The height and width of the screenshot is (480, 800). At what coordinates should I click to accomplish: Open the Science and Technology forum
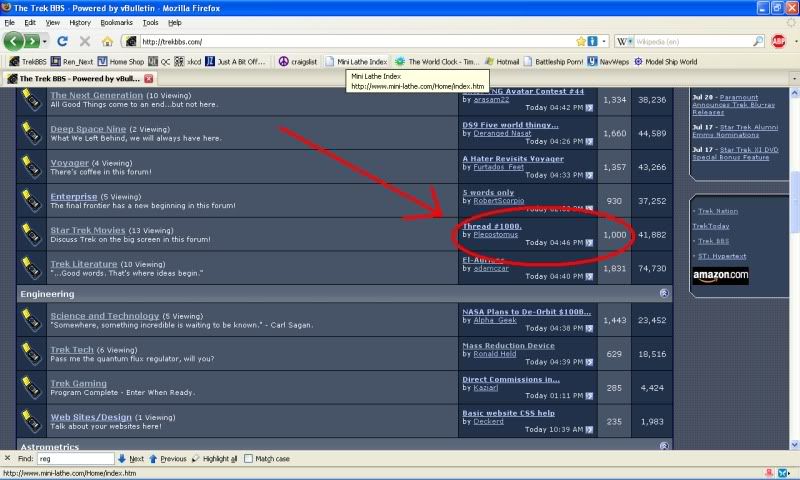tap(105, 316)
